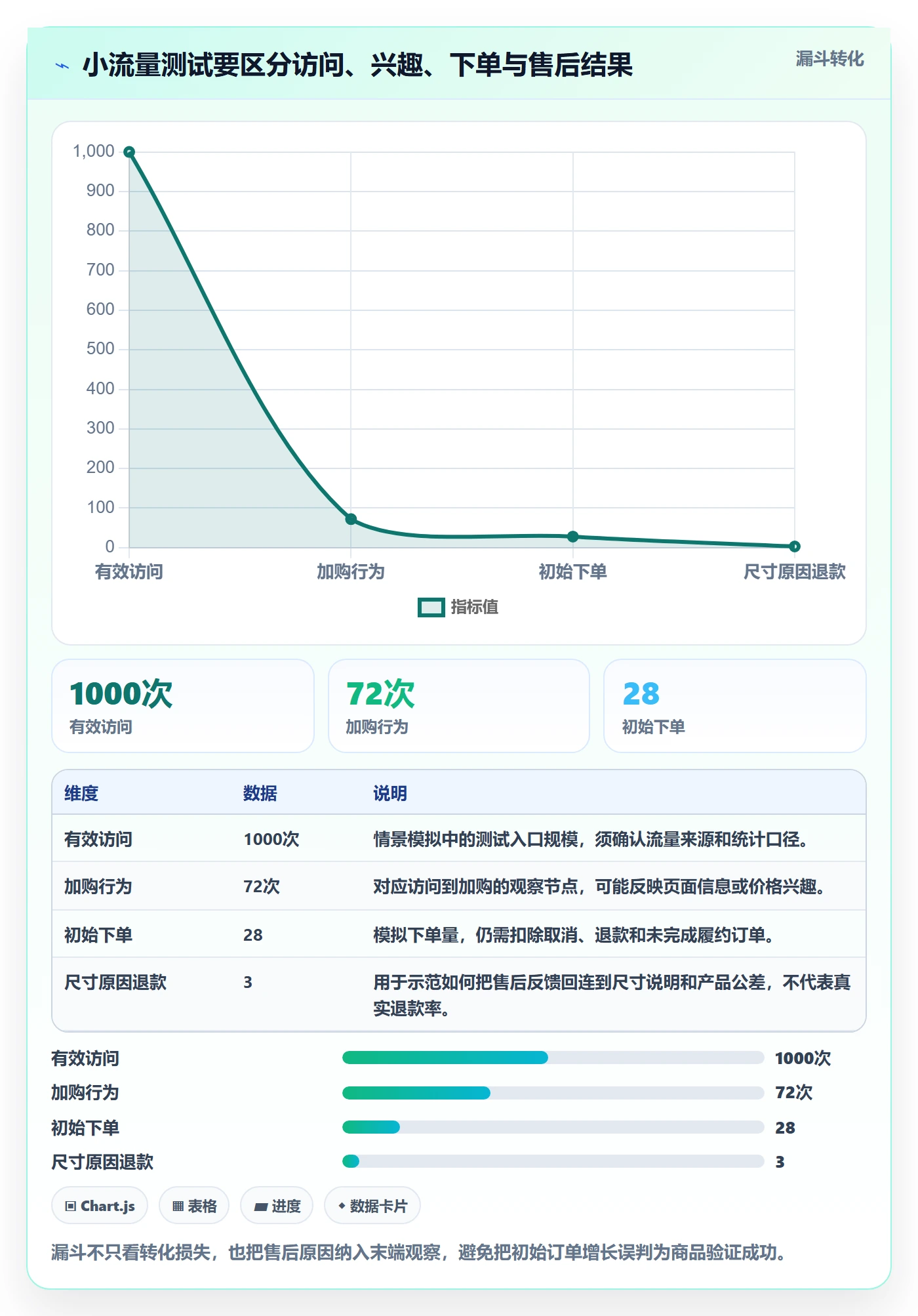
Task: Click the 尺寸原因退款 progress bar
Action: (553, 1161)
